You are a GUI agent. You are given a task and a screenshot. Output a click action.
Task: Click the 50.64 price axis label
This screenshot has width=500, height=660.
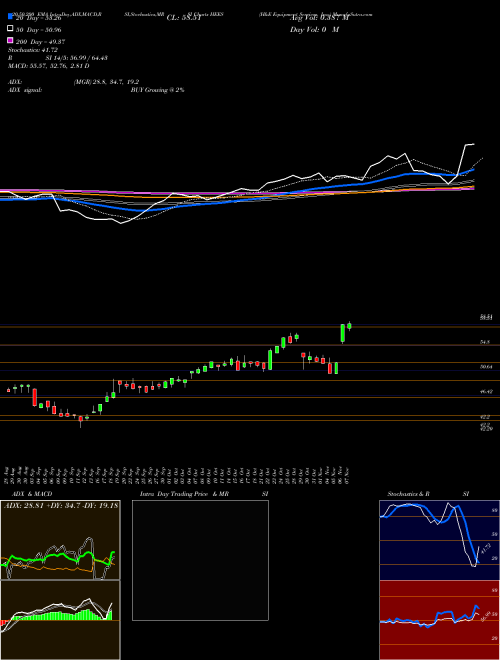click(487, 367)
